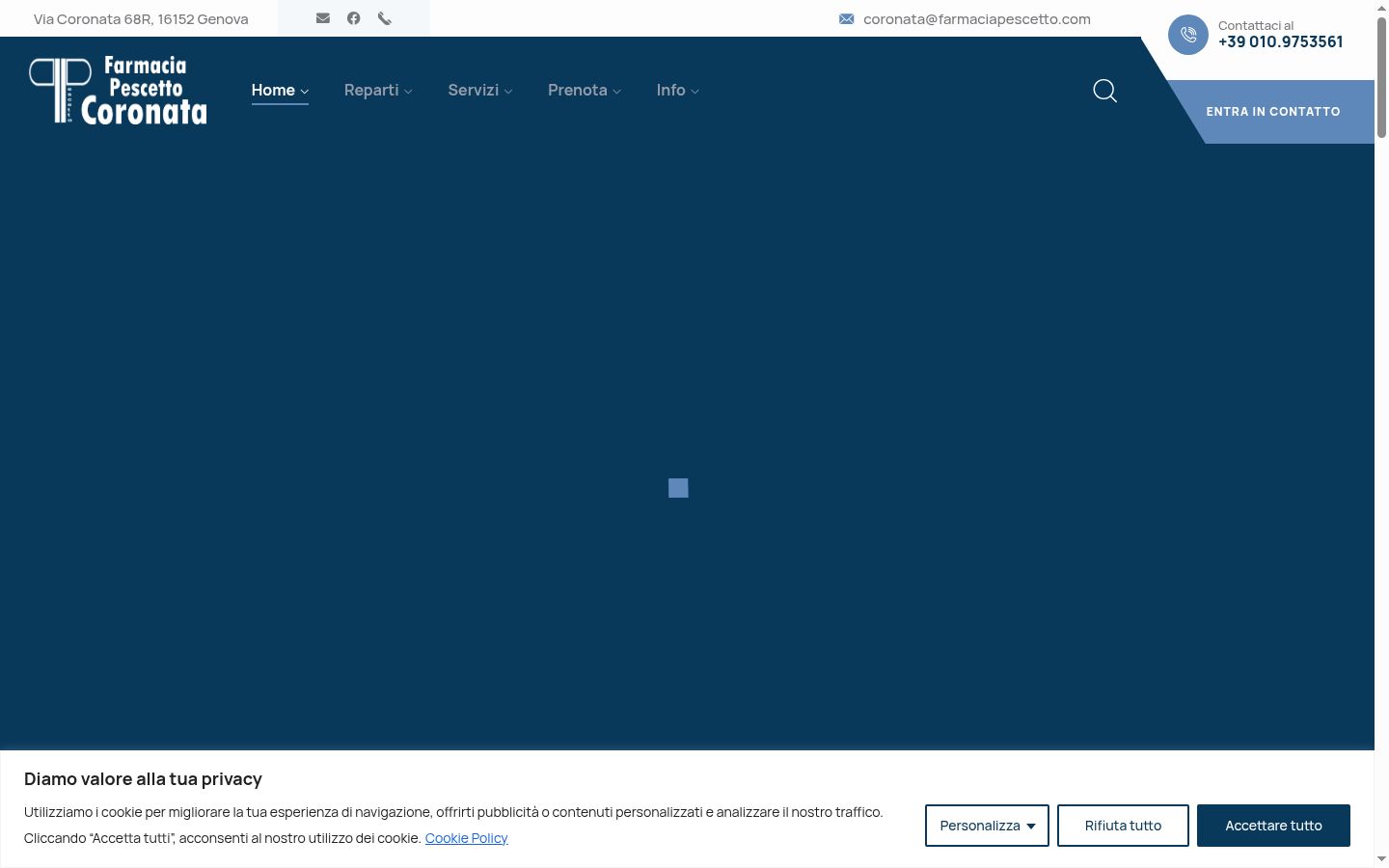Expand the Home menu
Image resolution: width=1389 pixels, height=868 pixels.
pyautogui.click(x=280, y=90)
